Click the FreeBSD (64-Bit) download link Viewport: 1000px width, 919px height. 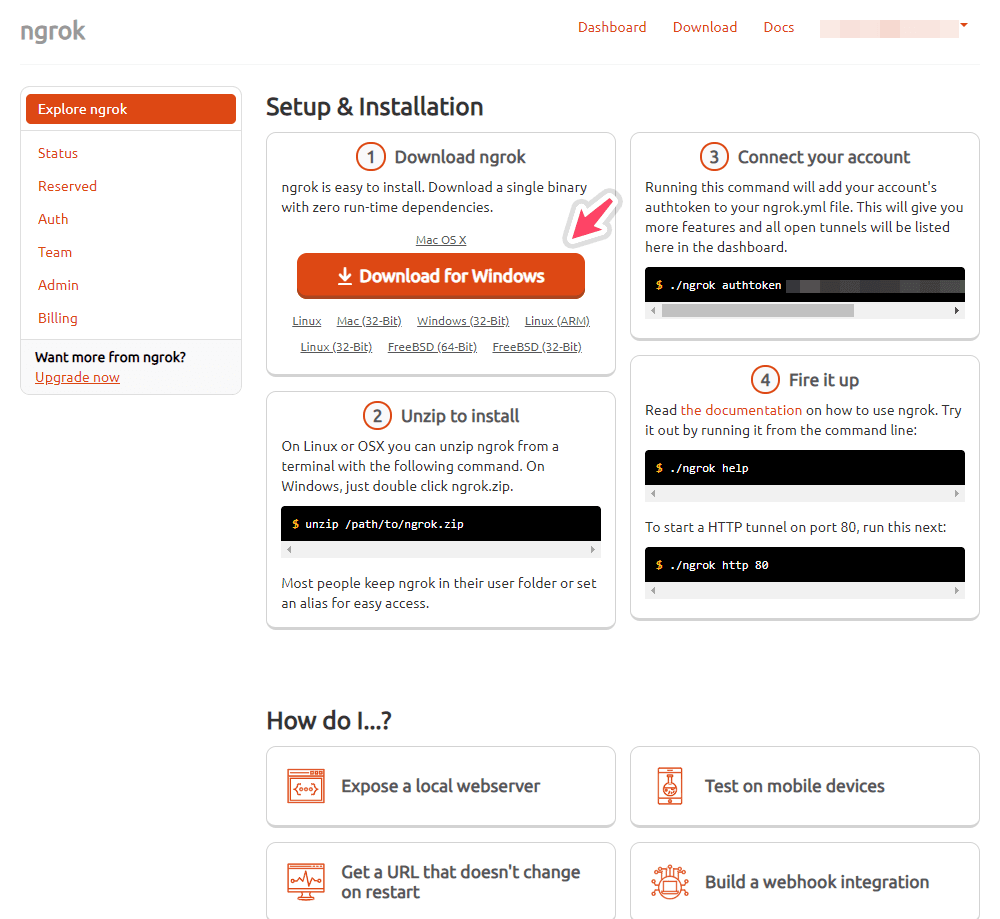tap(432, 347)
